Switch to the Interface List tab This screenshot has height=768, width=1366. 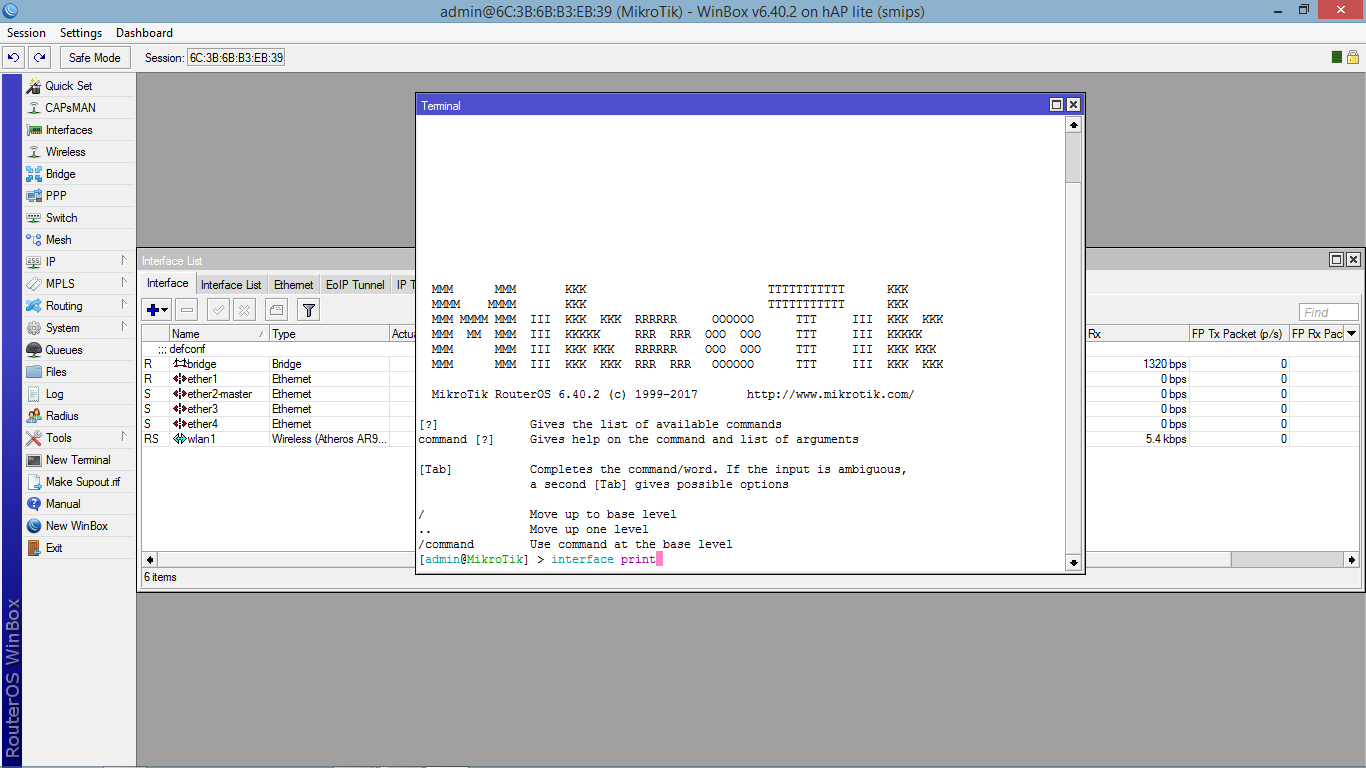point(231,285)
